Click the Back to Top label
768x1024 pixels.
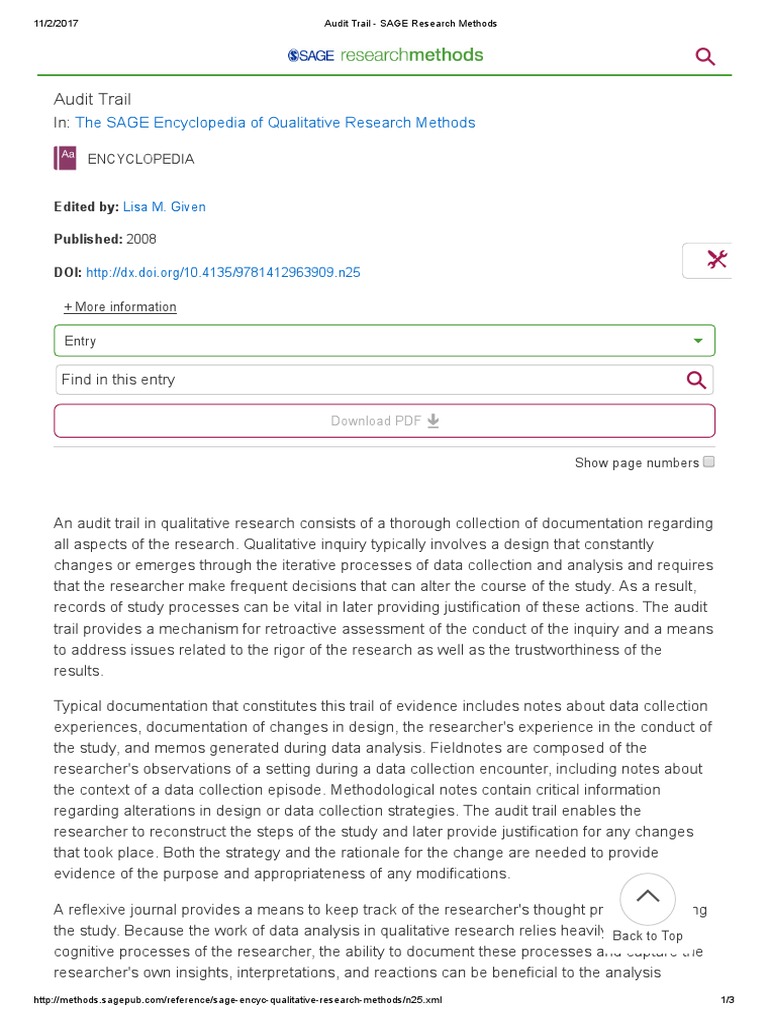coord(647,936)
